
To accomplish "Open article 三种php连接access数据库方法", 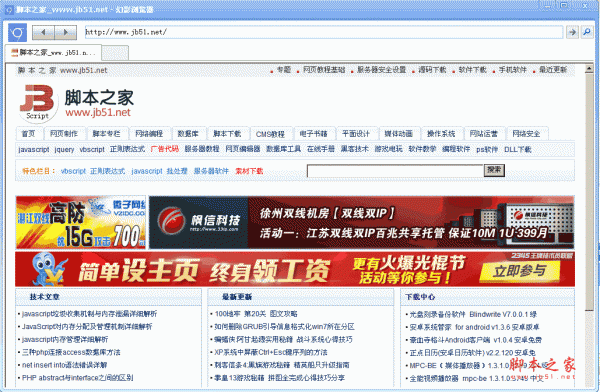I will tap(71, 352).
